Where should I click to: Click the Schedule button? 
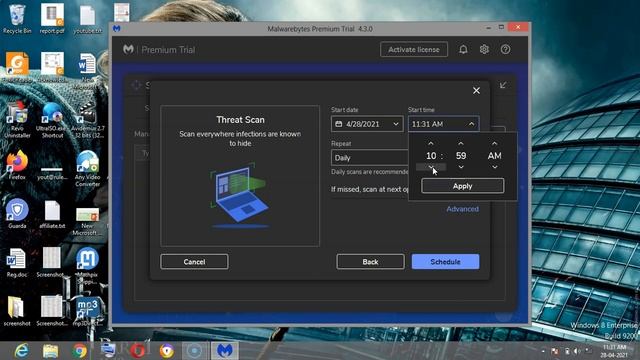(x=445, y=262)
